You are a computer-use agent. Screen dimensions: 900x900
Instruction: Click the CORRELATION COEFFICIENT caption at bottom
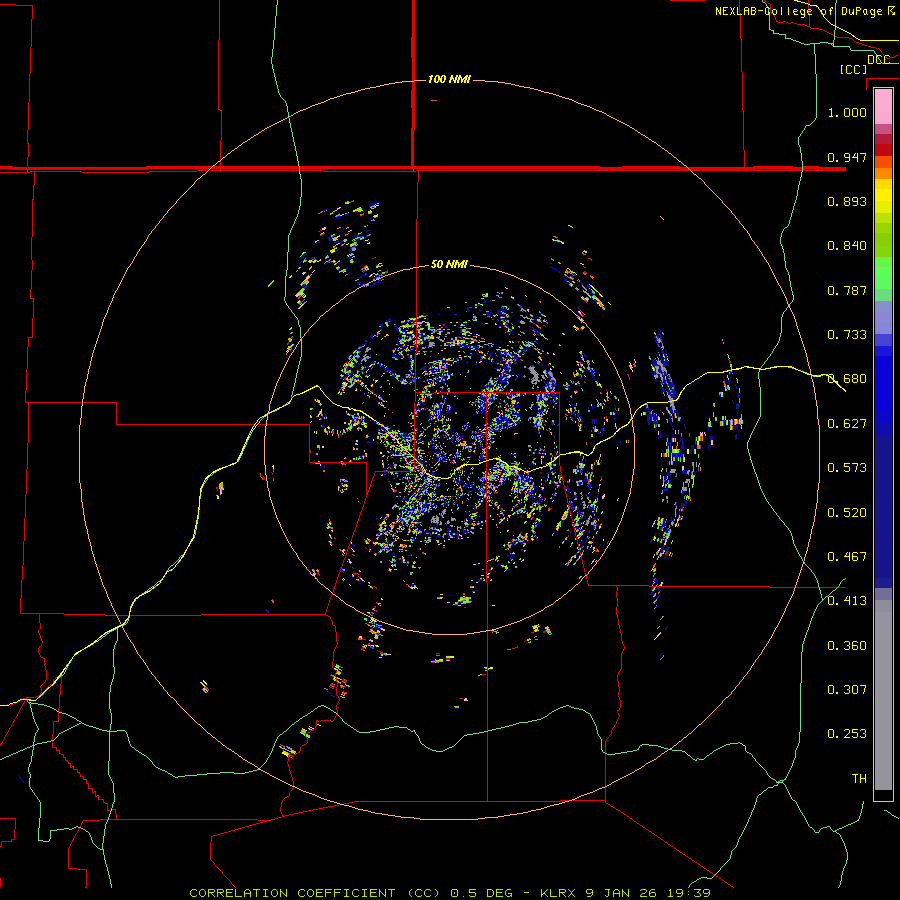[449, 893]
